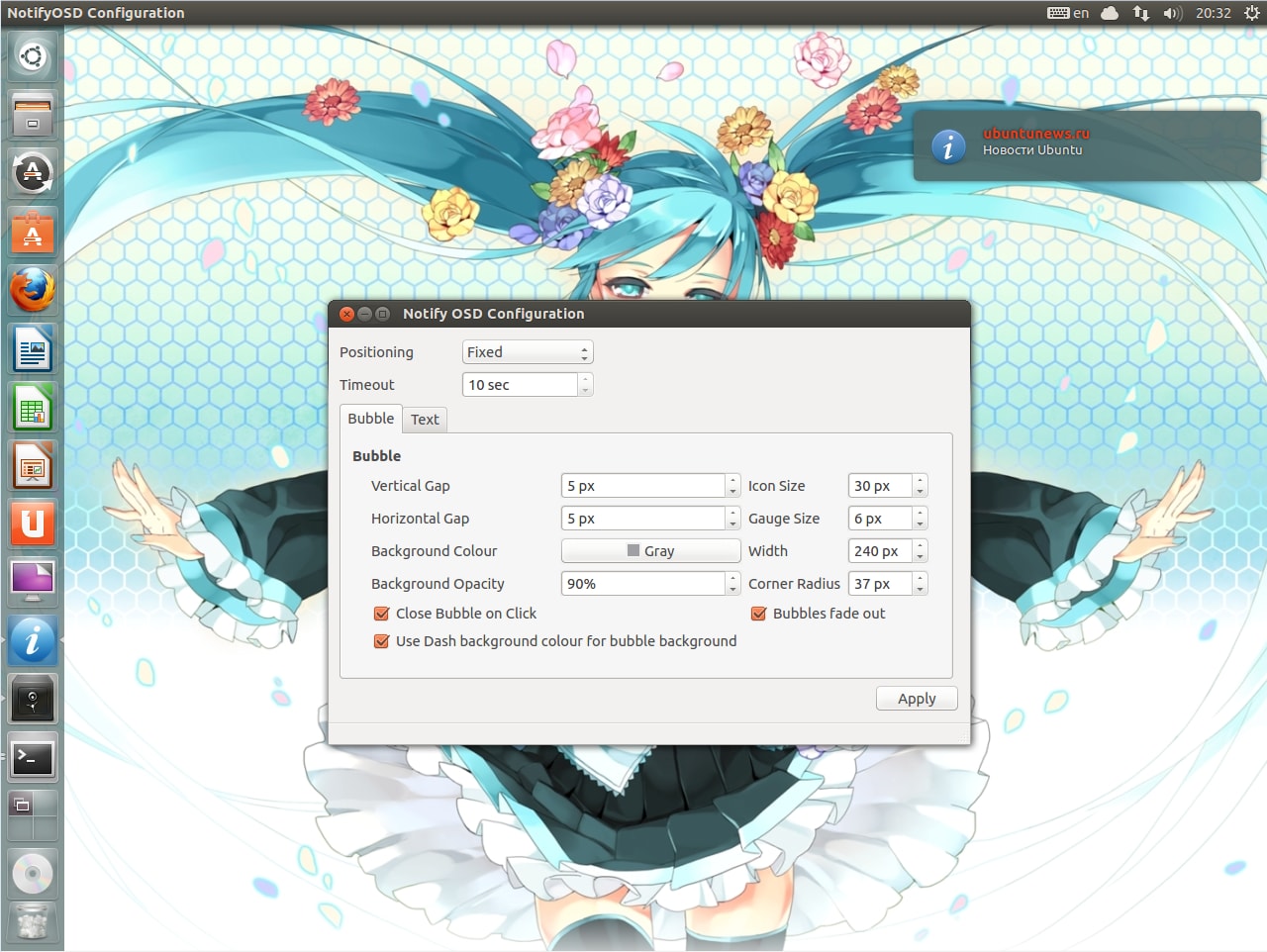Open the Workspace Switcher
The width and height of the screenshot is (1267, 952).
33,815
